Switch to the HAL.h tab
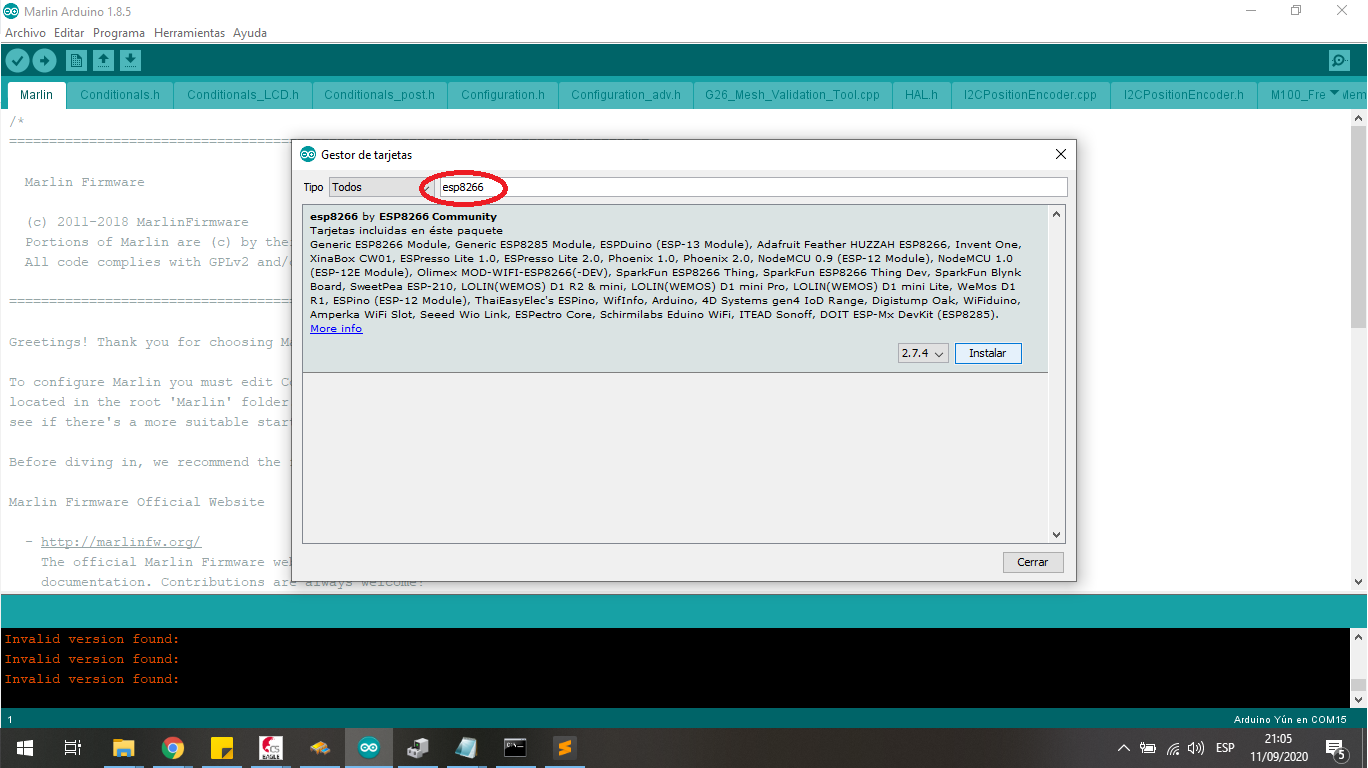Image resolution: width=1368 pixels, height=768 pixels. point(921,95)
